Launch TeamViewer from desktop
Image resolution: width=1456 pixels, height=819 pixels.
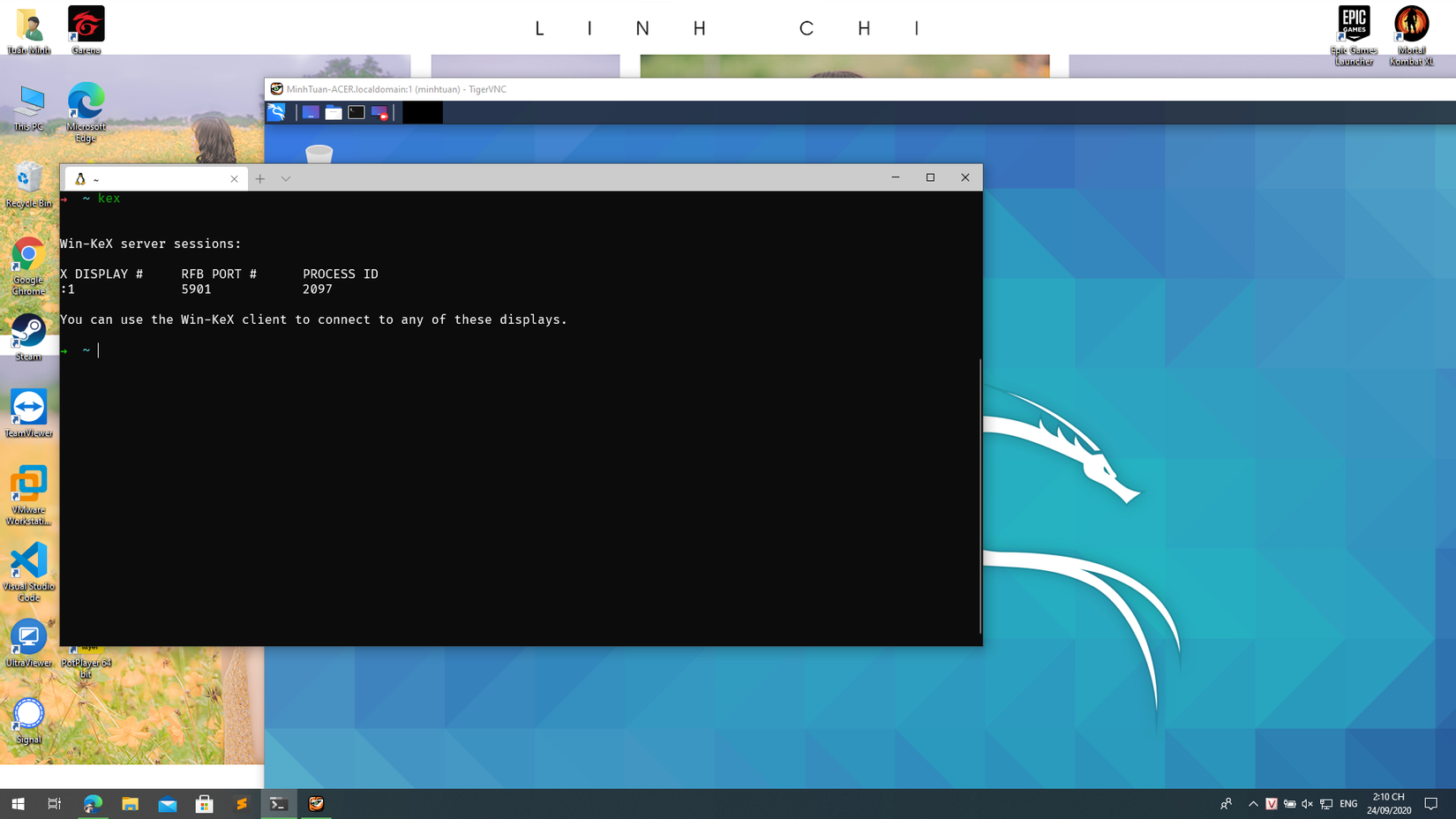[28, 414]
